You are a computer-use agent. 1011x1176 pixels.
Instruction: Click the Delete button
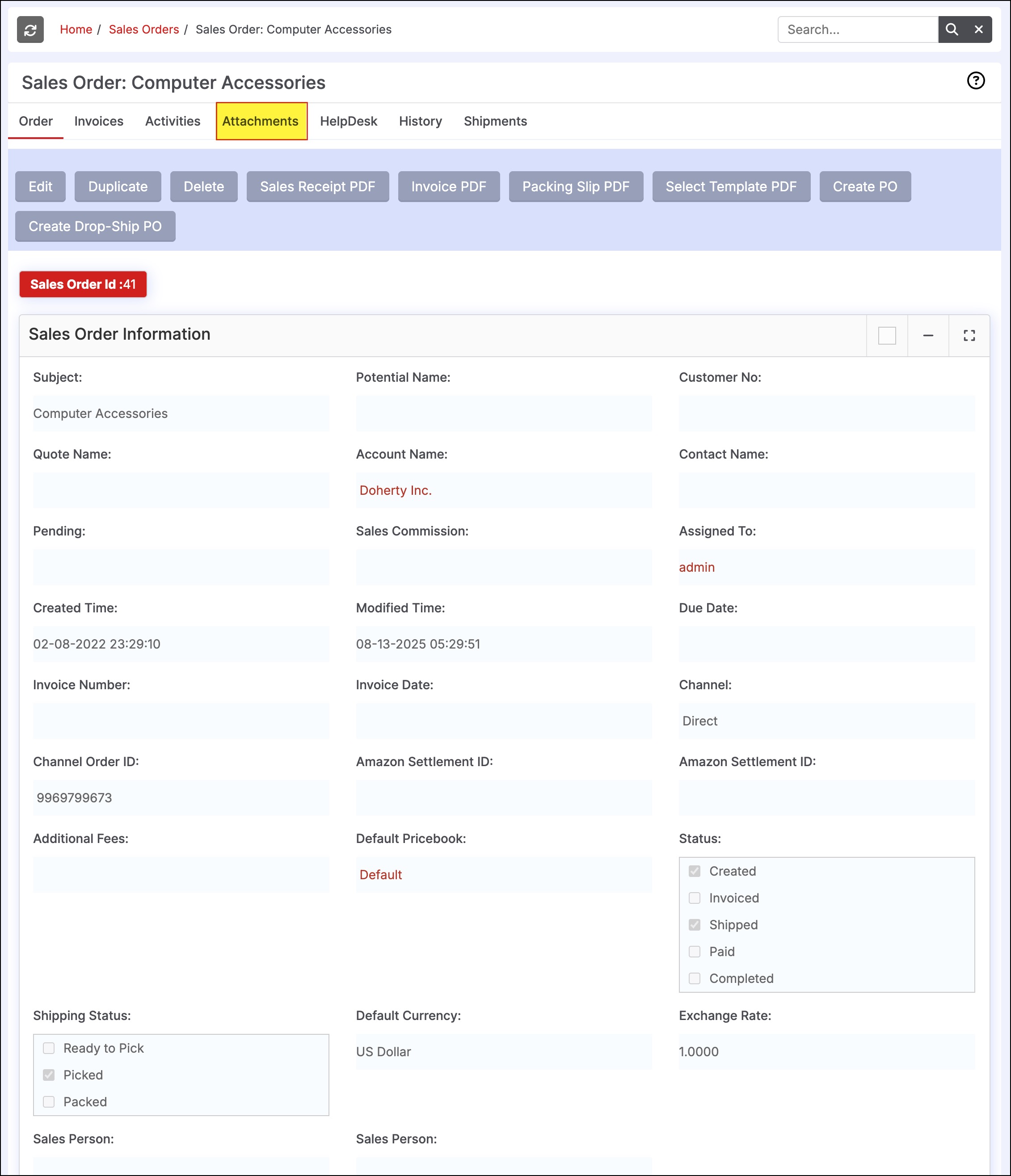(x=204, y=187)
